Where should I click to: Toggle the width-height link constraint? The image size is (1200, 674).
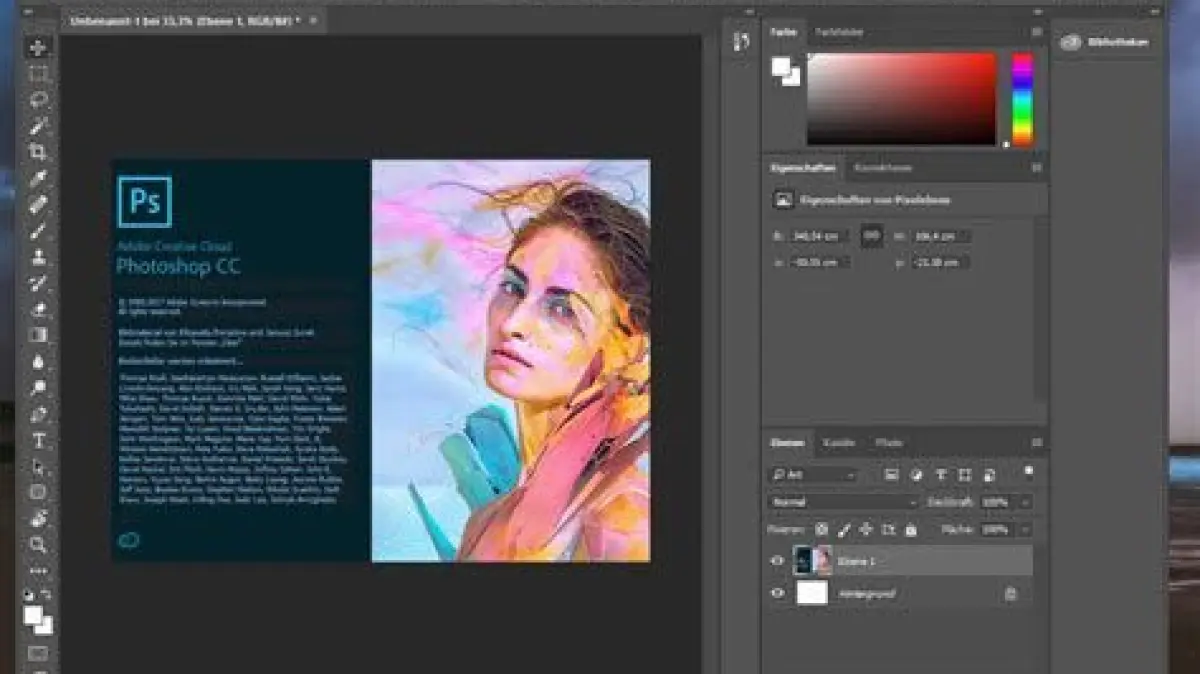click(872, 236)
